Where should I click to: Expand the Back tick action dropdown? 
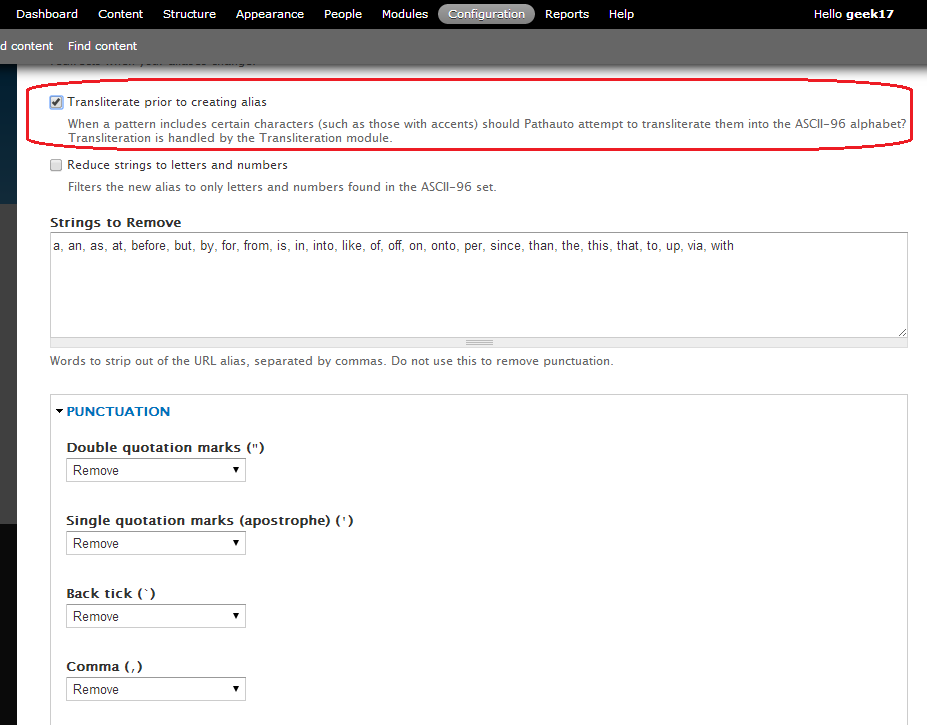coord(156,616)
